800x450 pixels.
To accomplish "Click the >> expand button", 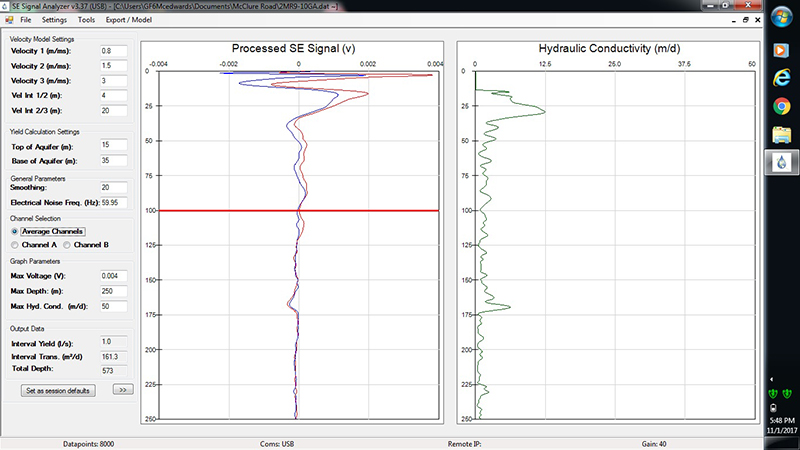I will [x=123, y=390].
